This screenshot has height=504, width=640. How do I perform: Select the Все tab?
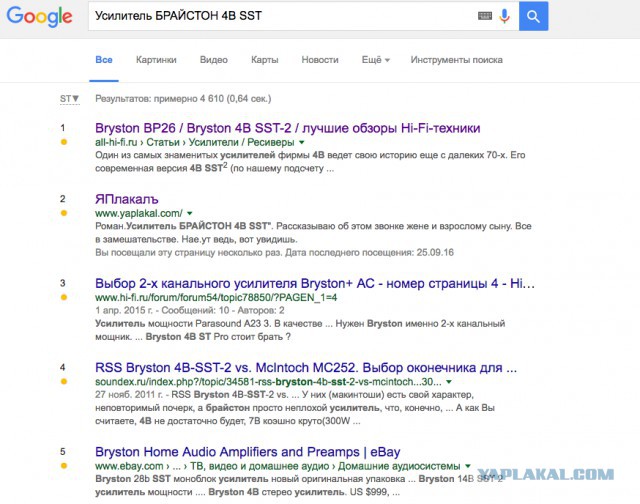(x=104, y=60)
